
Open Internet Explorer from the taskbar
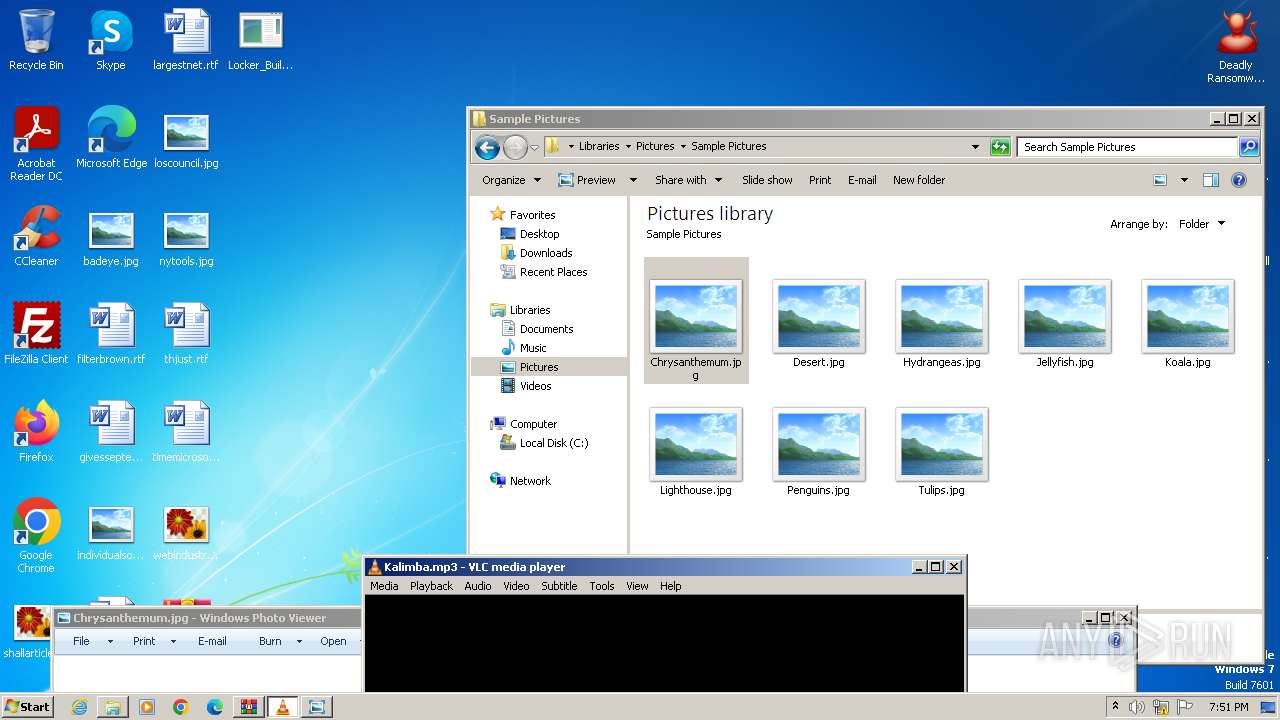pyautogui.click(x=79, y=707)
